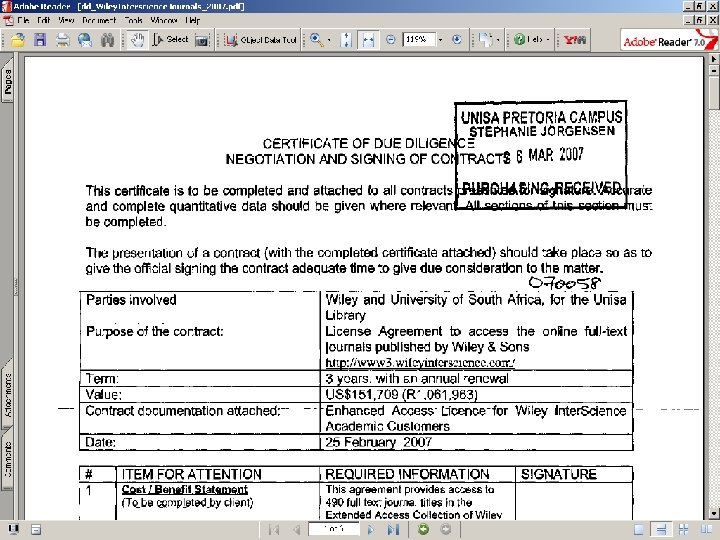720x540 pixels.
Task: Open the Help menu
Action: coord(193,20)
